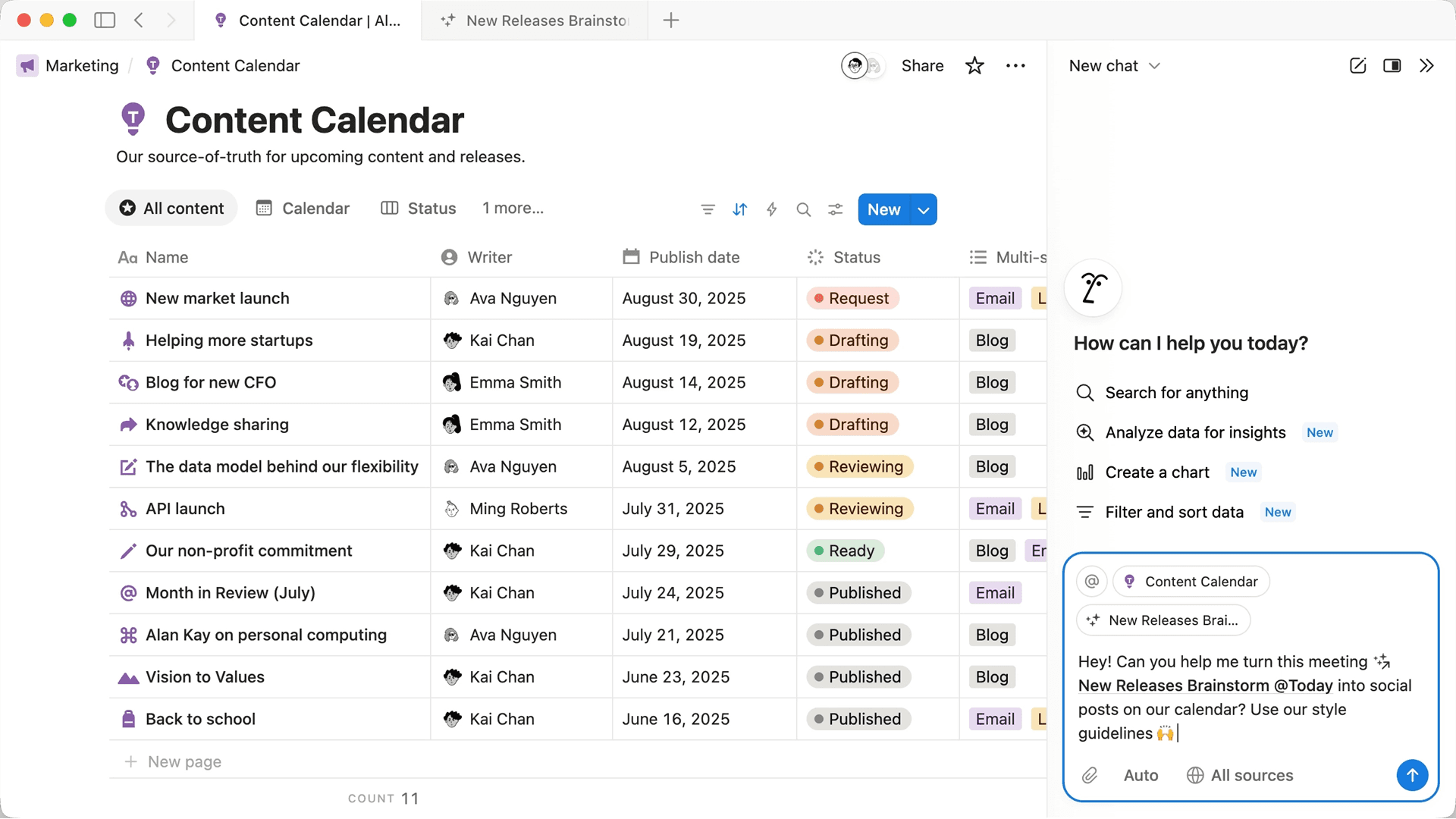Expand the New button dropdown arrow
The image size is (1456, 819).
(x=923, y=210)
